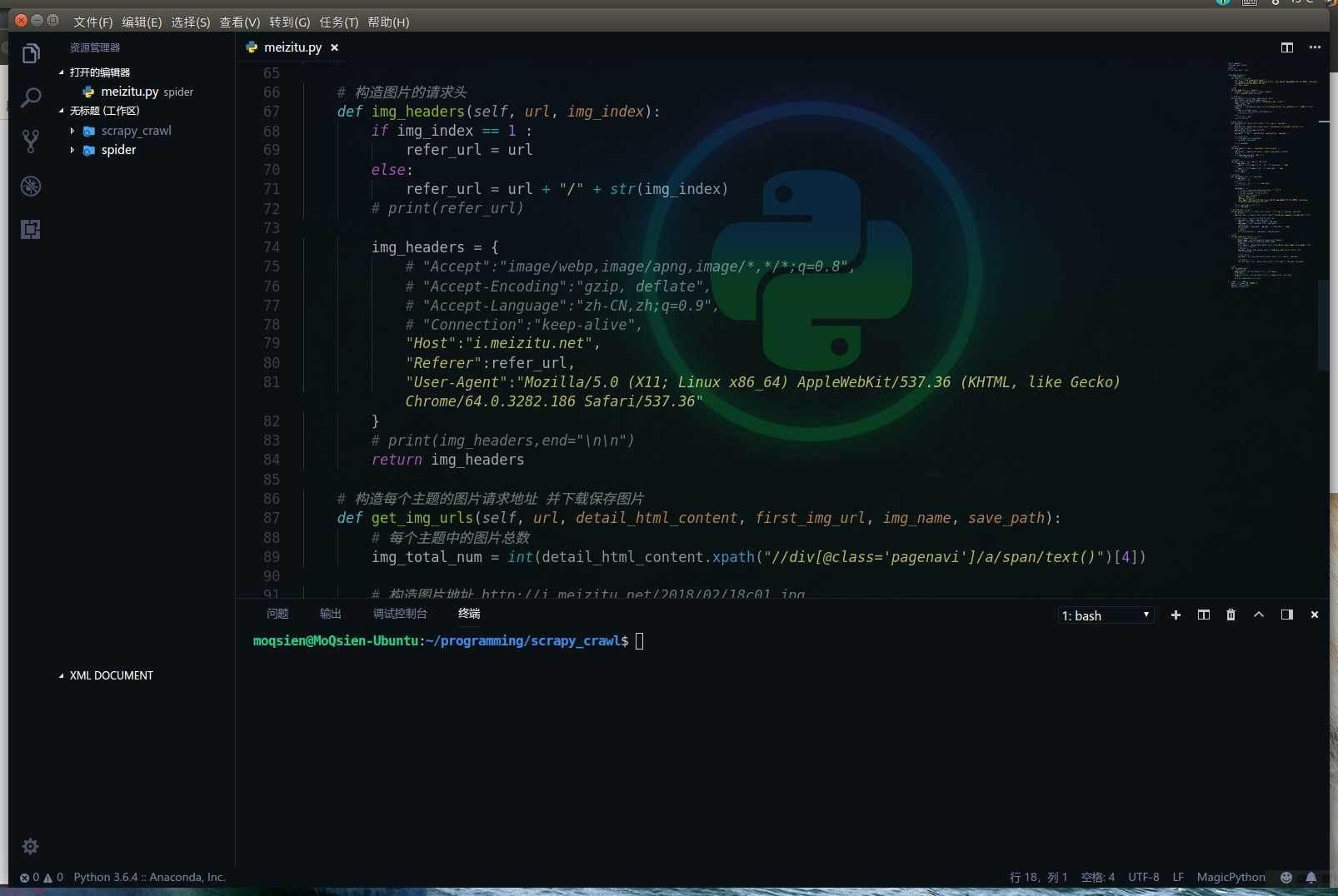Click the "Host" key on line 79
1338x896 pixels.
coord(431,343)
